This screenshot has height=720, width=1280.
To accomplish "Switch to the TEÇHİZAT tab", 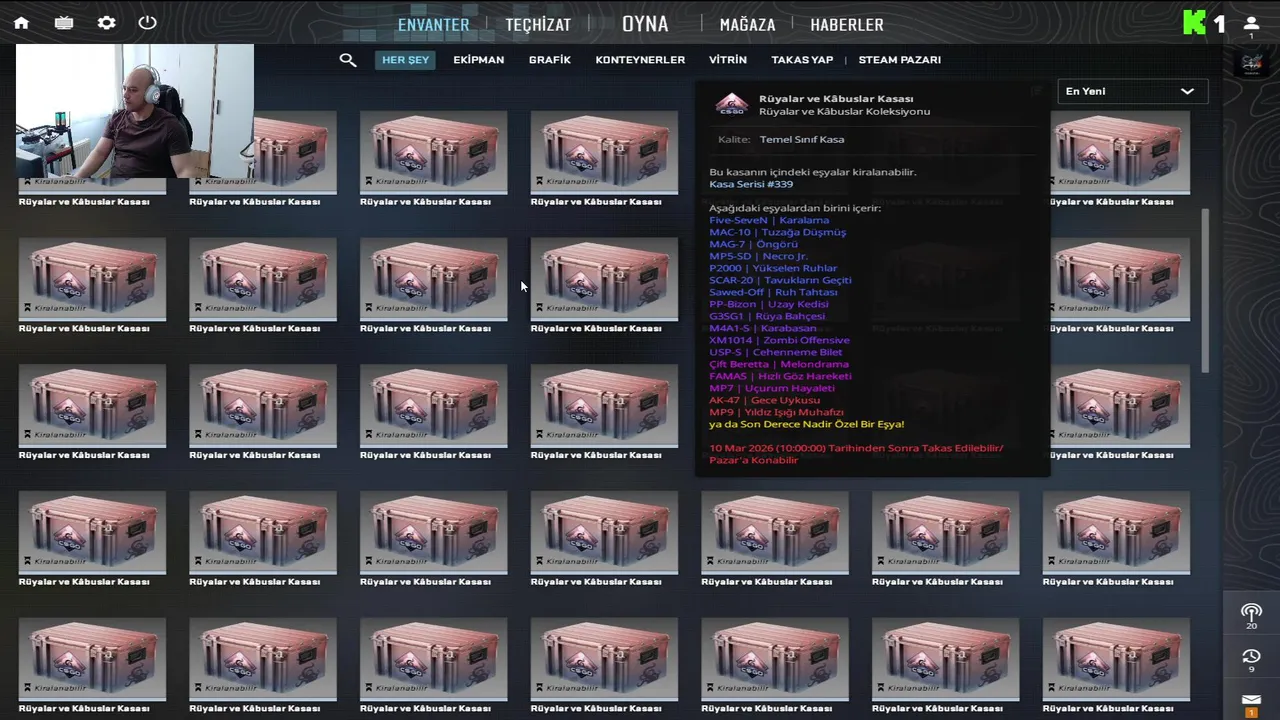I will (538, 25).
